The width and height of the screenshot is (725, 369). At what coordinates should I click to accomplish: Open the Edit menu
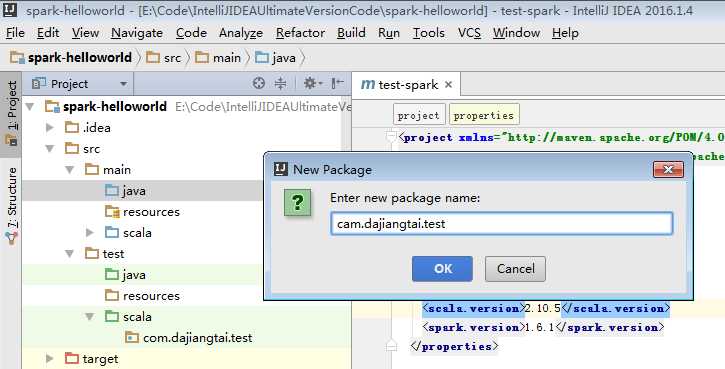[x=48, y=33]
